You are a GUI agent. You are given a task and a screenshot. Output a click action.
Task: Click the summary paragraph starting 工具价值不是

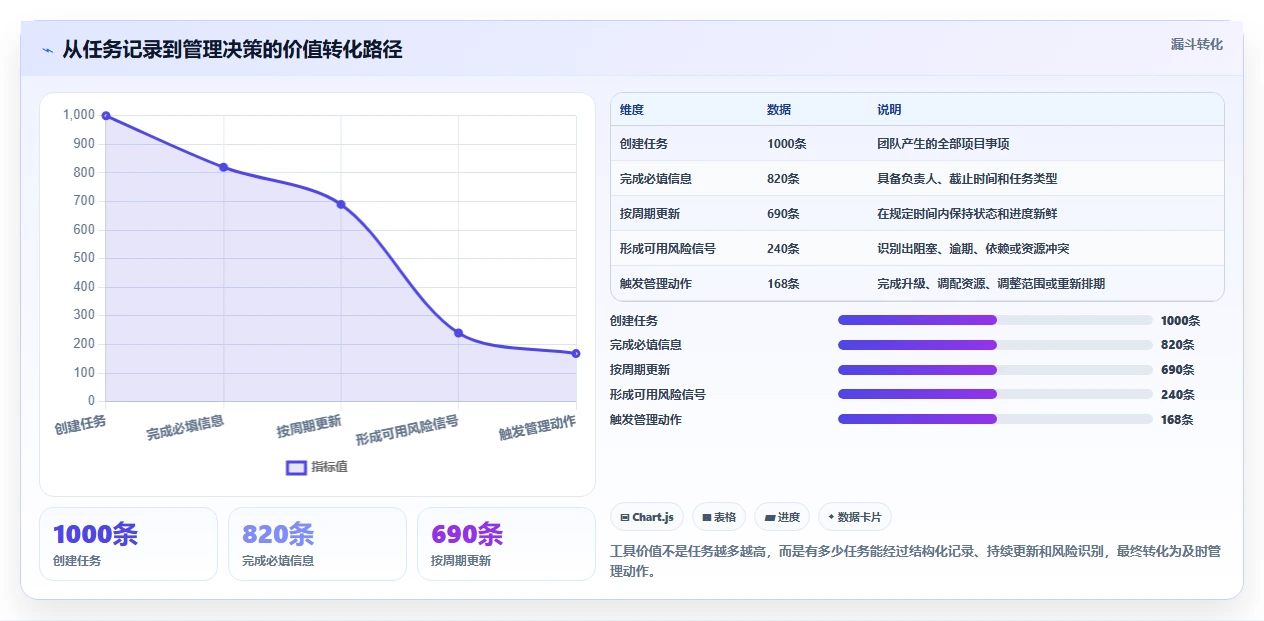pos(915,561)
